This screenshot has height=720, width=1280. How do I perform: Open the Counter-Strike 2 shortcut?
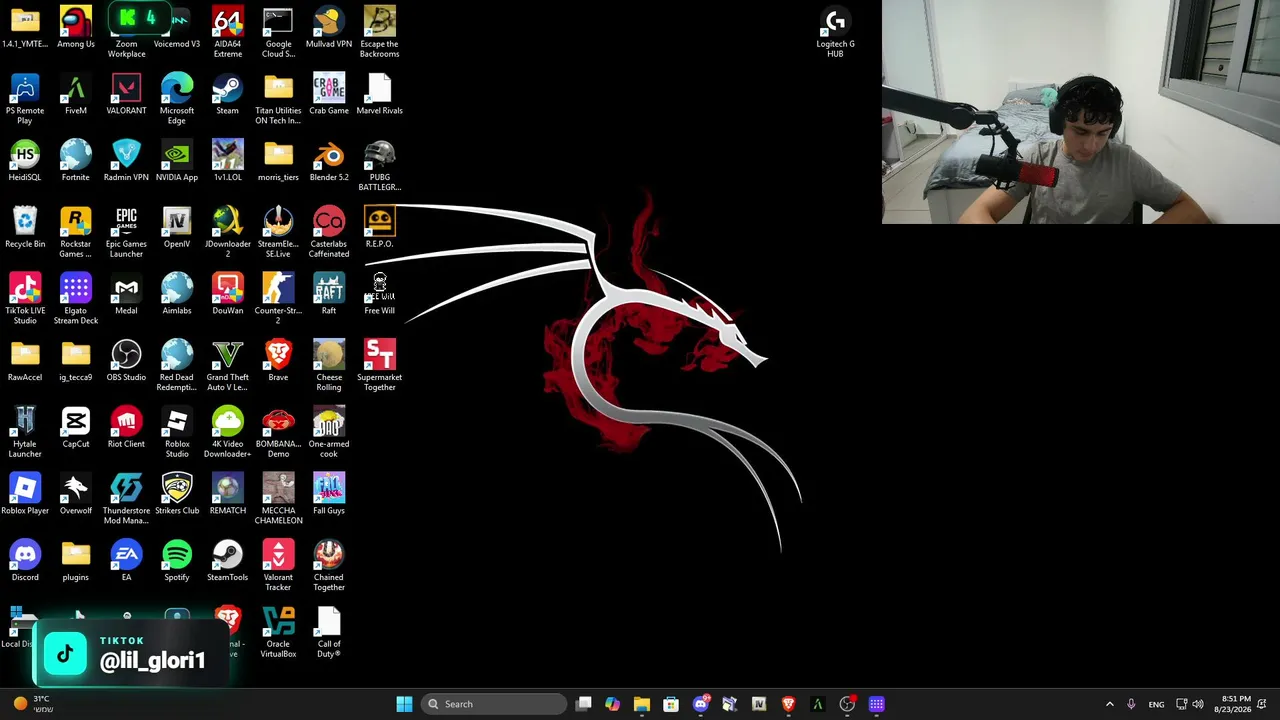pyautogui.click(x=278, y=299)
